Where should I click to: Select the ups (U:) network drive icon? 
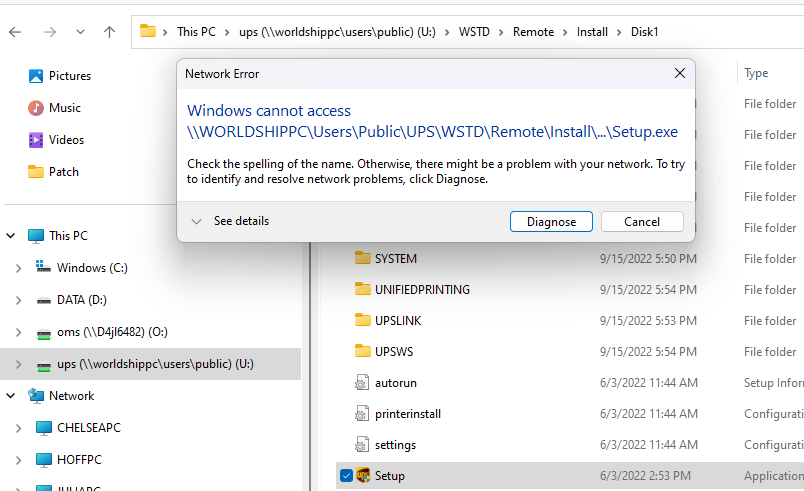coord(44,366)
